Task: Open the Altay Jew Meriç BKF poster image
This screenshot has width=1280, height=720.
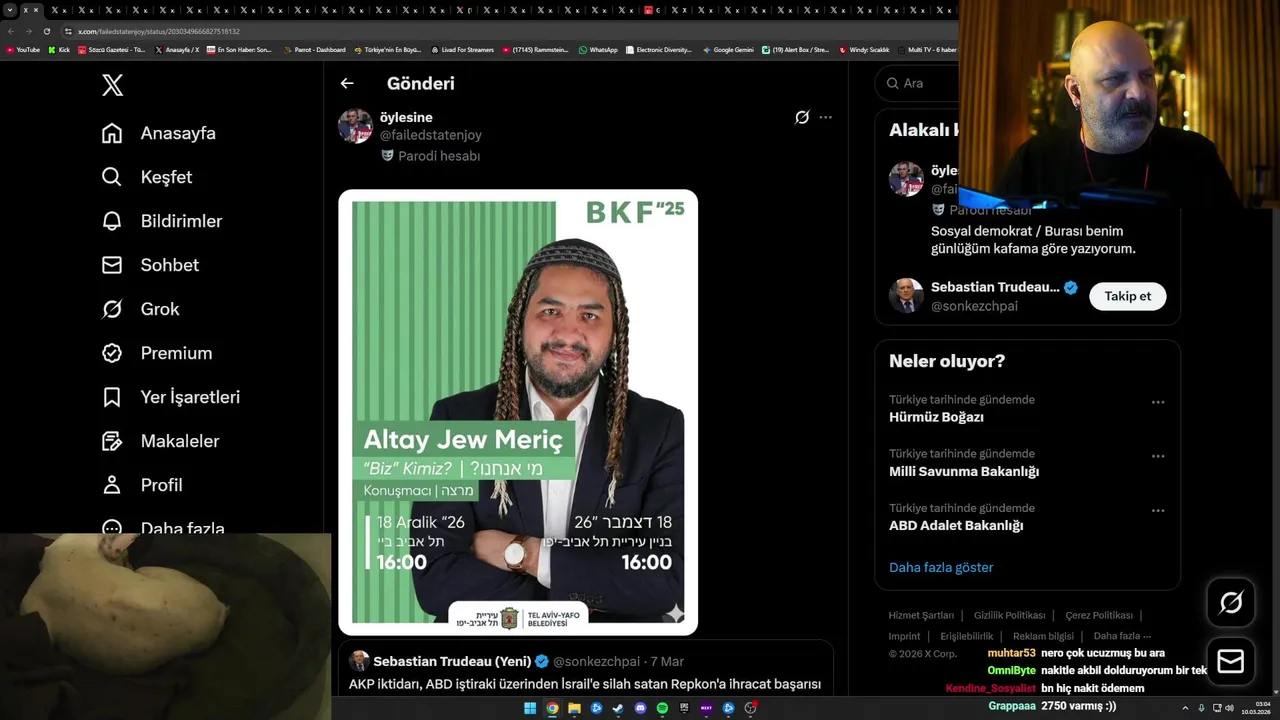Action: pos(518,412)
